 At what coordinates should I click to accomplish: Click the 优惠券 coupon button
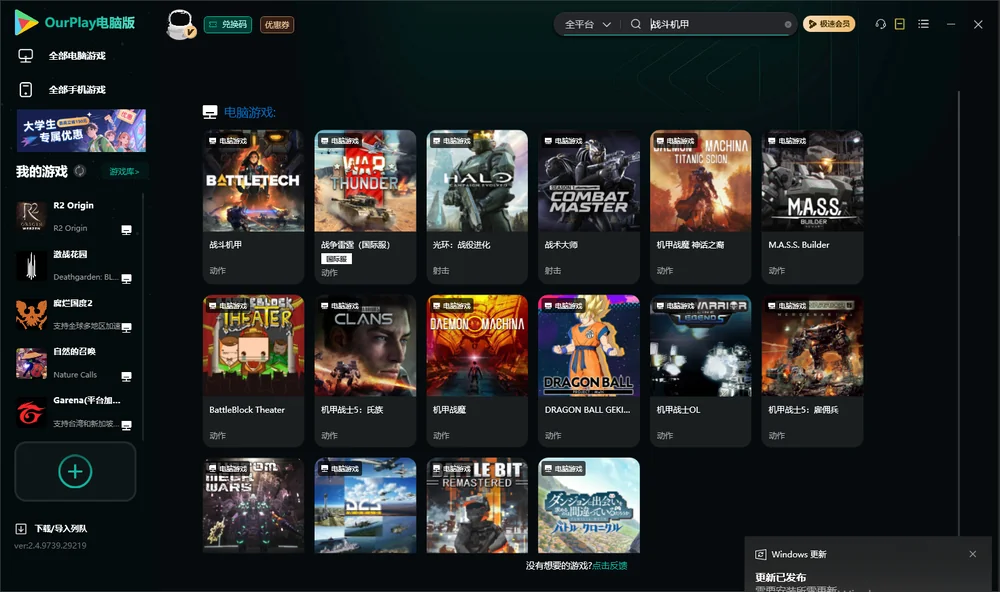click(x=277, y=25)
